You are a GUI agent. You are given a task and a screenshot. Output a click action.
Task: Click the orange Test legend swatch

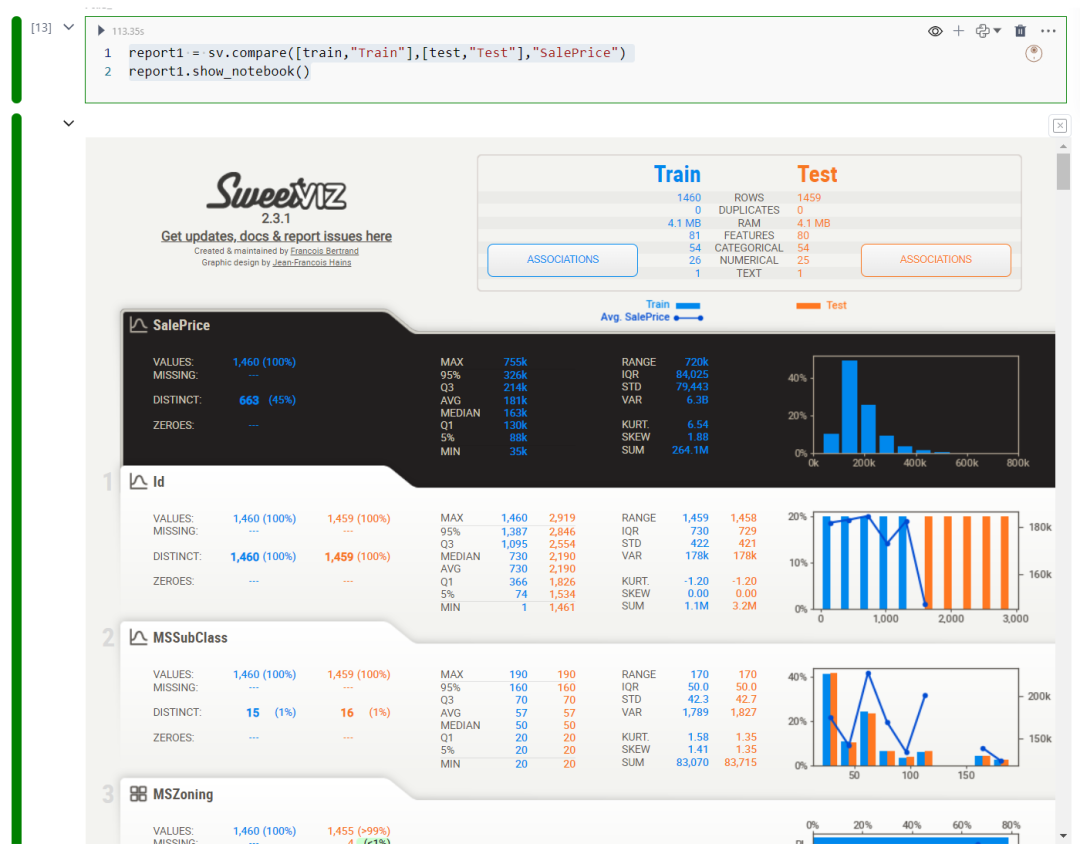click(808, 306)
